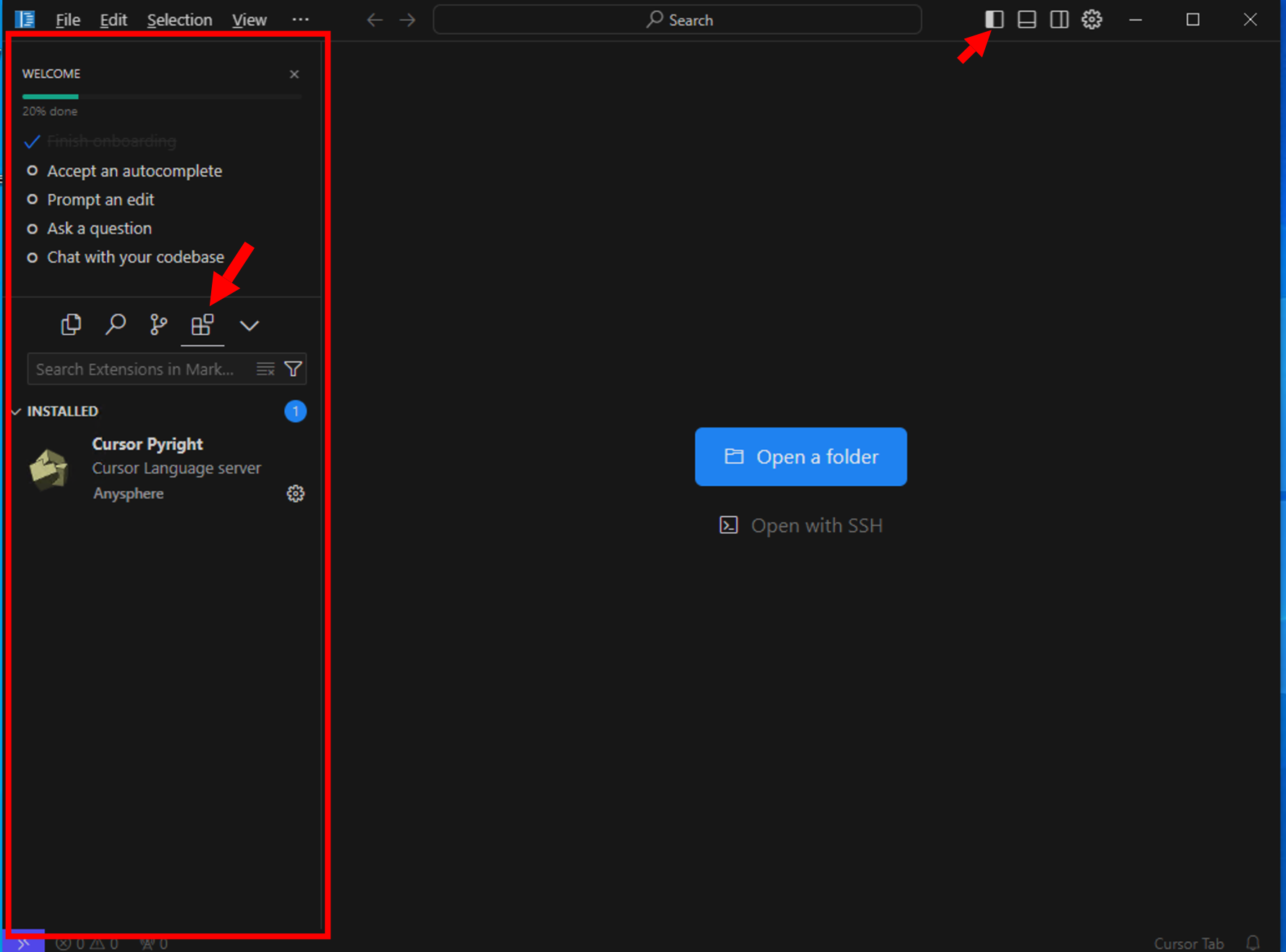Viewport: 1286px width, 952px height.
Task: Open Cursor settings gear in title bar
Action: (1091, 20)
